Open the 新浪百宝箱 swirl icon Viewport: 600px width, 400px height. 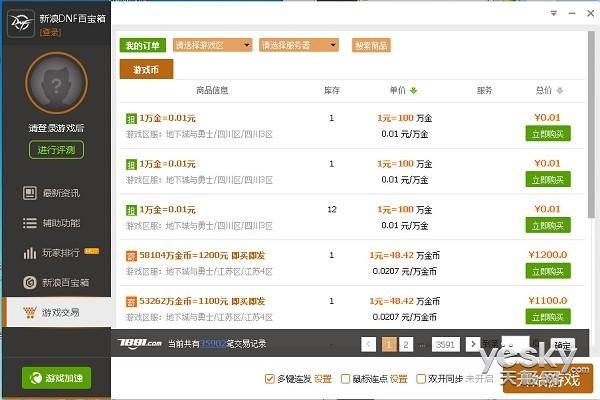tap(29, 282)
